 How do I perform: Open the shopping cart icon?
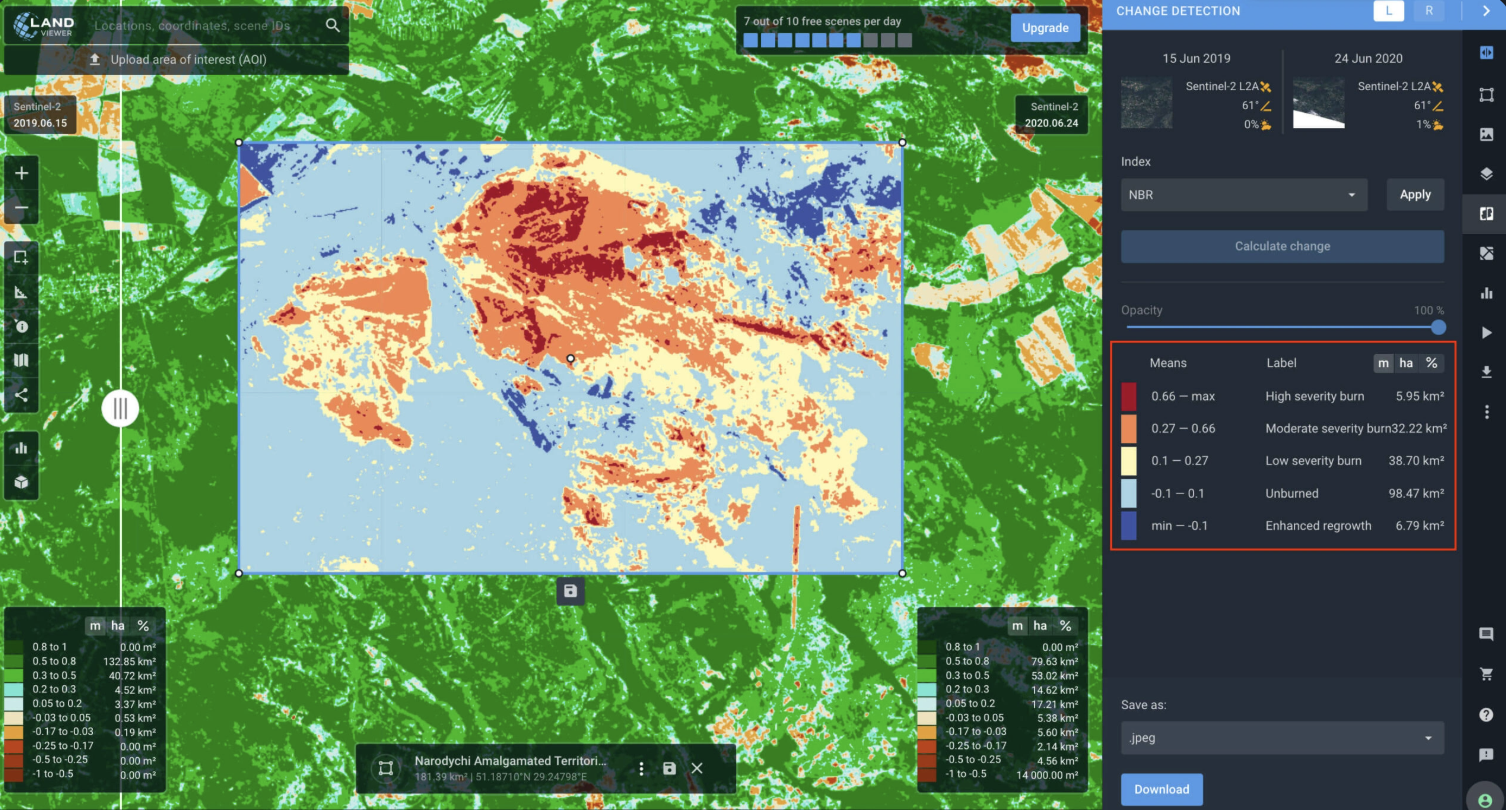point(1486,674)
